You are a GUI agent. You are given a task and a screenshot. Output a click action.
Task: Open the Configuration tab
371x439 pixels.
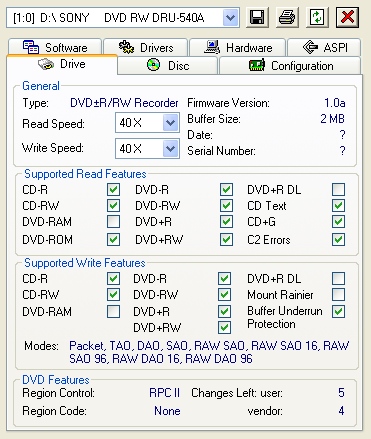click(x=290, y=65)
